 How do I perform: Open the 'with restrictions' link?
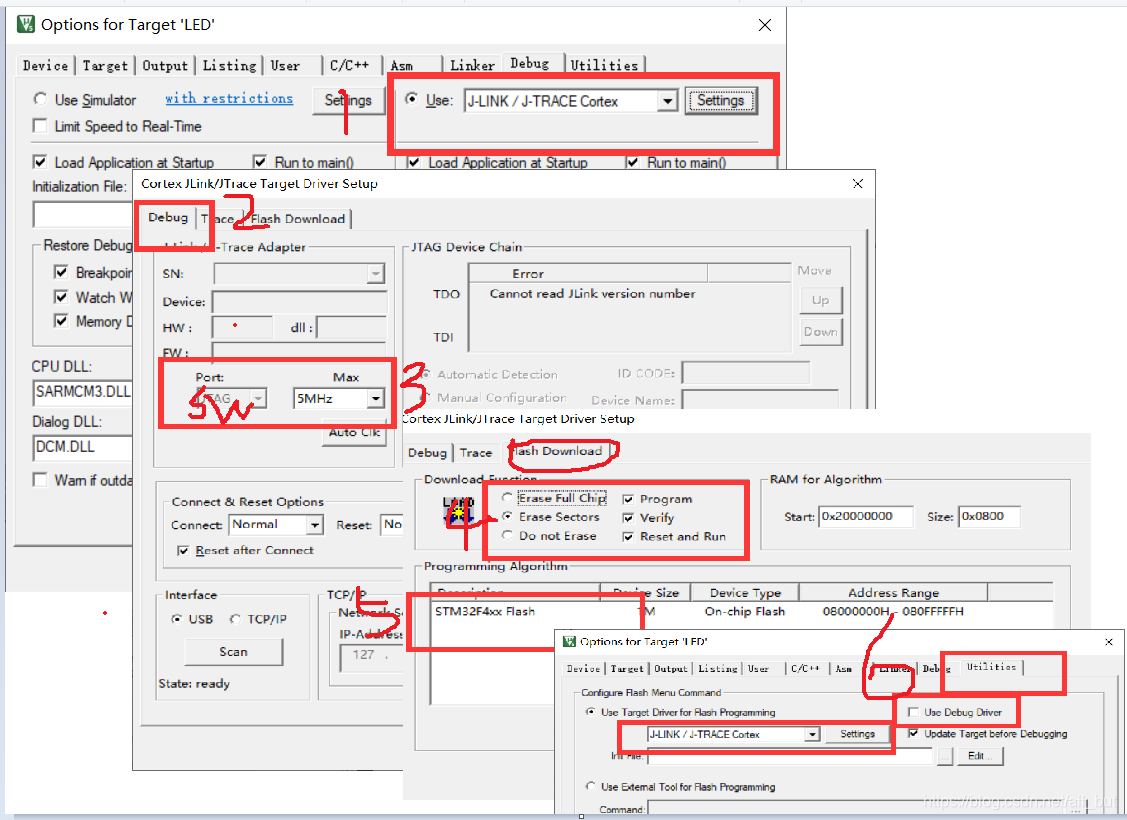[229, 98]
